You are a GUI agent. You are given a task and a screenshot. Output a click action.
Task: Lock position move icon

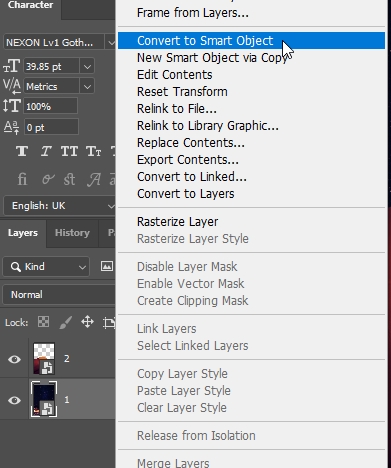[87, 322]
